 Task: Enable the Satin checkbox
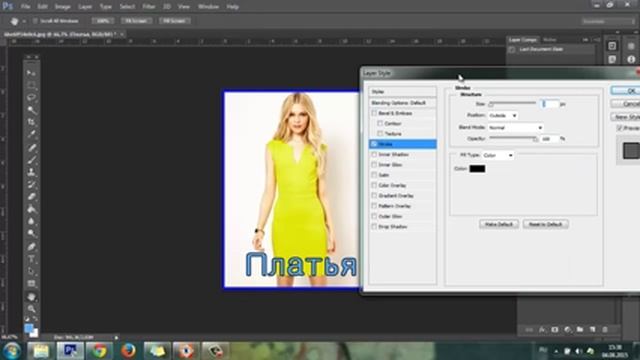click(374, 175)
